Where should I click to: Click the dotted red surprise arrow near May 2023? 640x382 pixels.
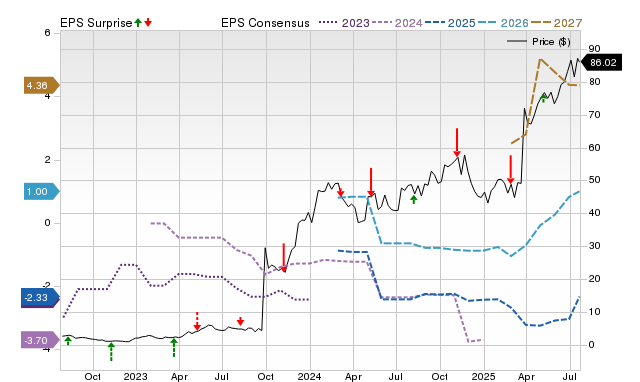197,321
